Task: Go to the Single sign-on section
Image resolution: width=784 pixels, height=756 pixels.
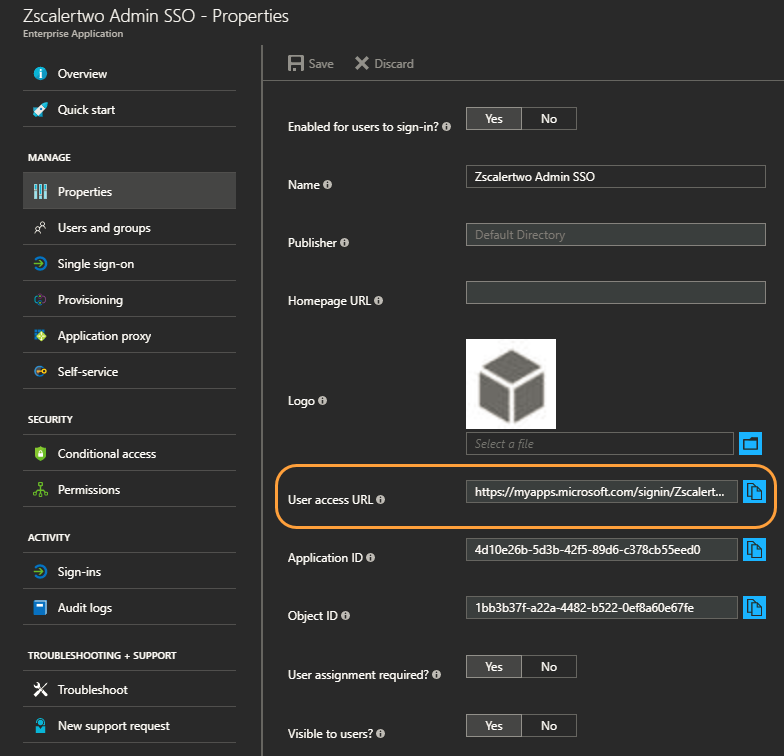Action: [96, 264]
